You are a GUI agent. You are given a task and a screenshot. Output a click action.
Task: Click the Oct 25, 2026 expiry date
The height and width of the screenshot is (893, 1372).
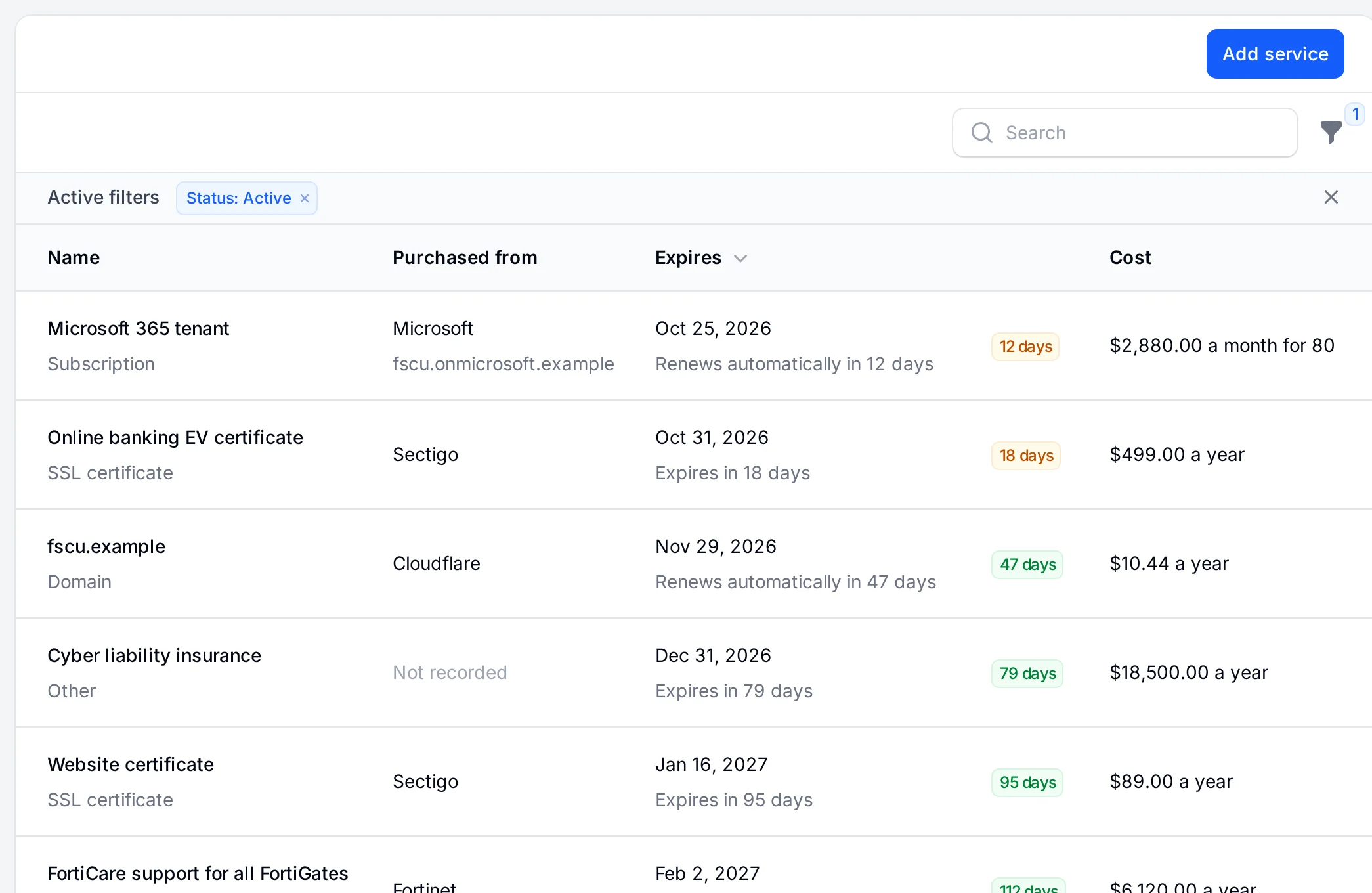click(x=713, y=328)
